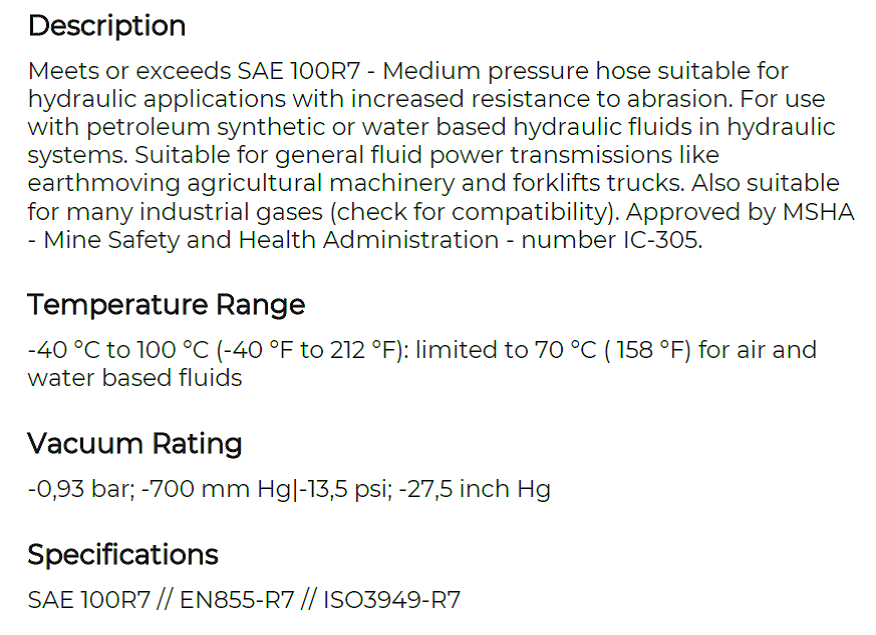Click the "ISO3949-R7" specification
The width and height of the screenshot is (876, 635).
click(392, 600)
